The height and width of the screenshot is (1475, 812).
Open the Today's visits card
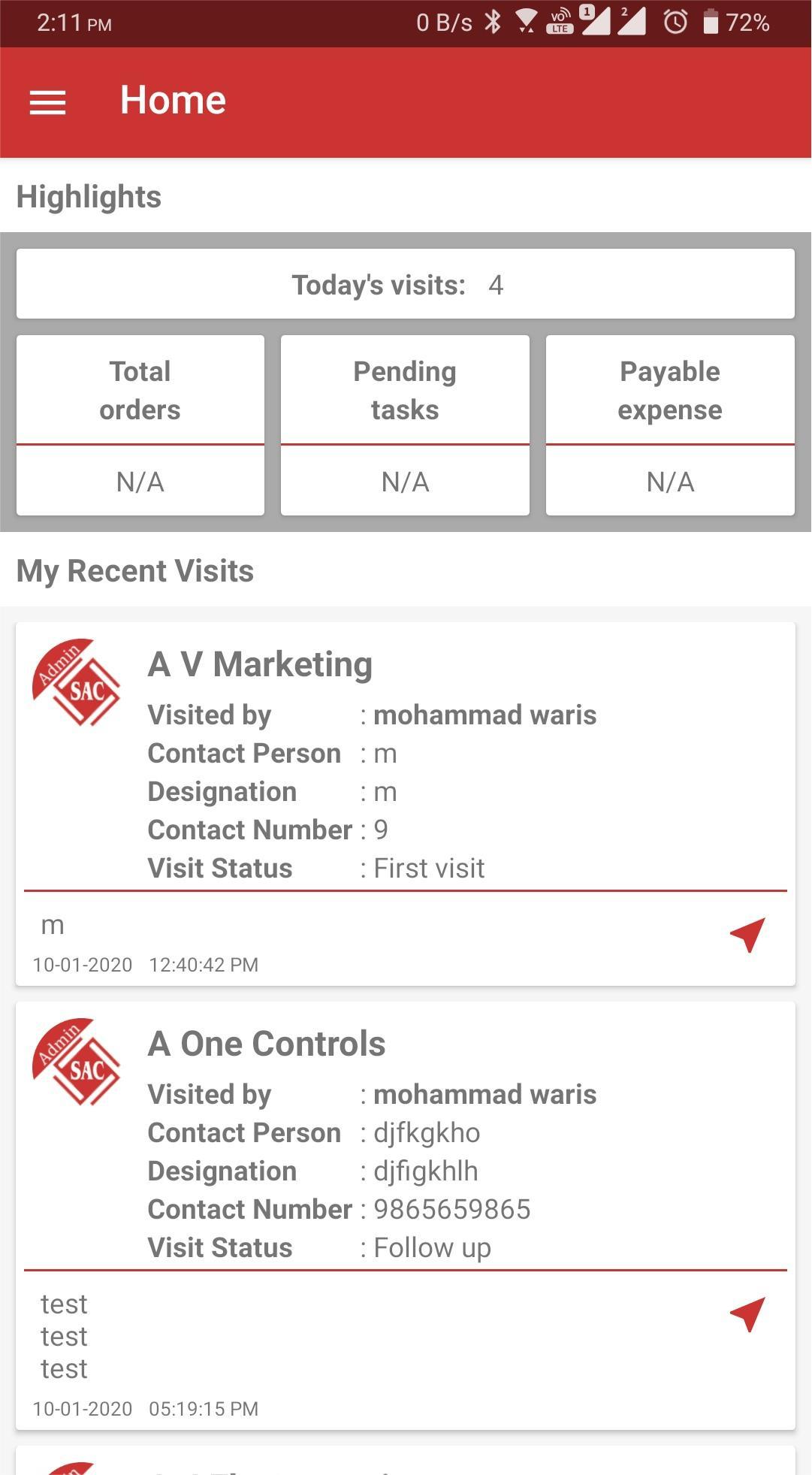(406, 285)
